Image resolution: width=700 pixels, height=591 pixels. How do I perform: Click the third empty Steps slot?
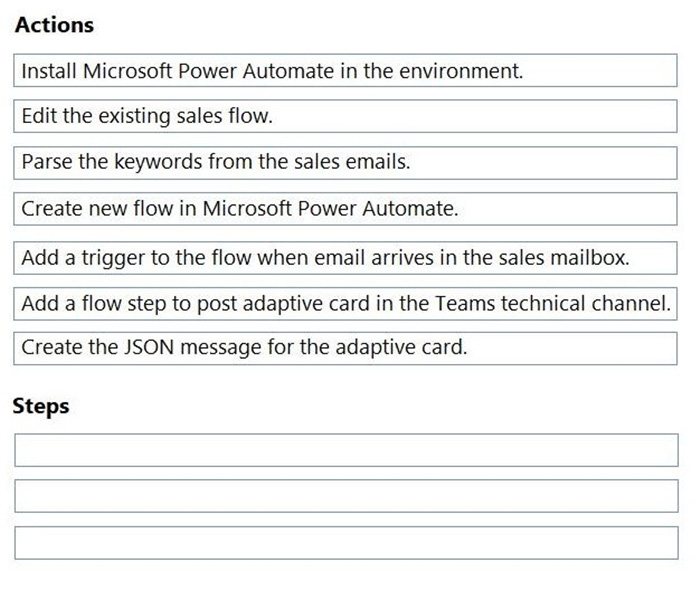click(346, 543)
